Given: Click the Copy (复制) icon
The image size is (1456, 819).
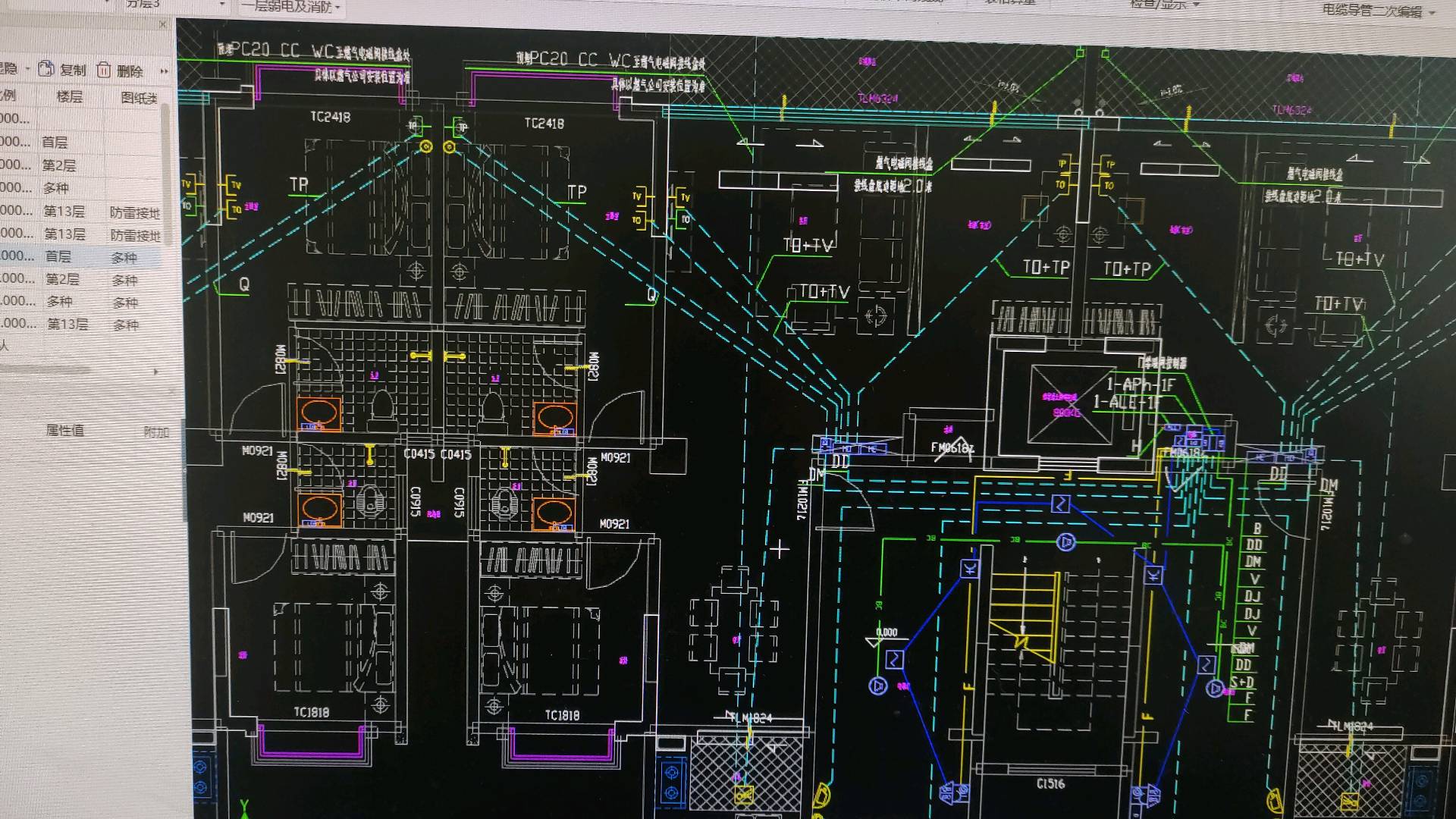Looking at the screenshot, I should (46, 69).
